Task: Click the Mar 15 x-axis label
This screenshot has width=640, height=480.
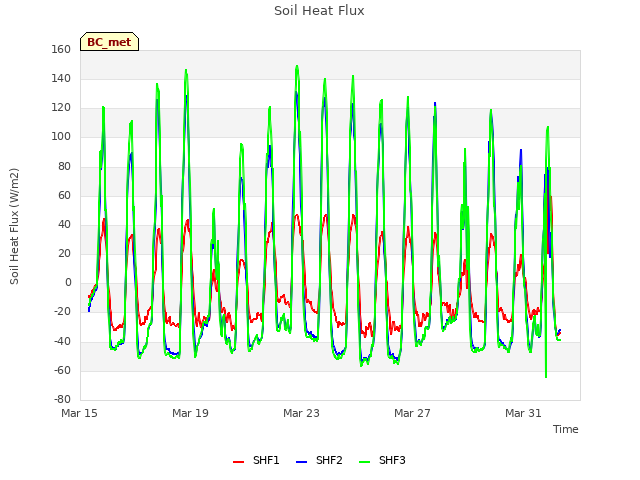Action: click(x=79, y=413)
